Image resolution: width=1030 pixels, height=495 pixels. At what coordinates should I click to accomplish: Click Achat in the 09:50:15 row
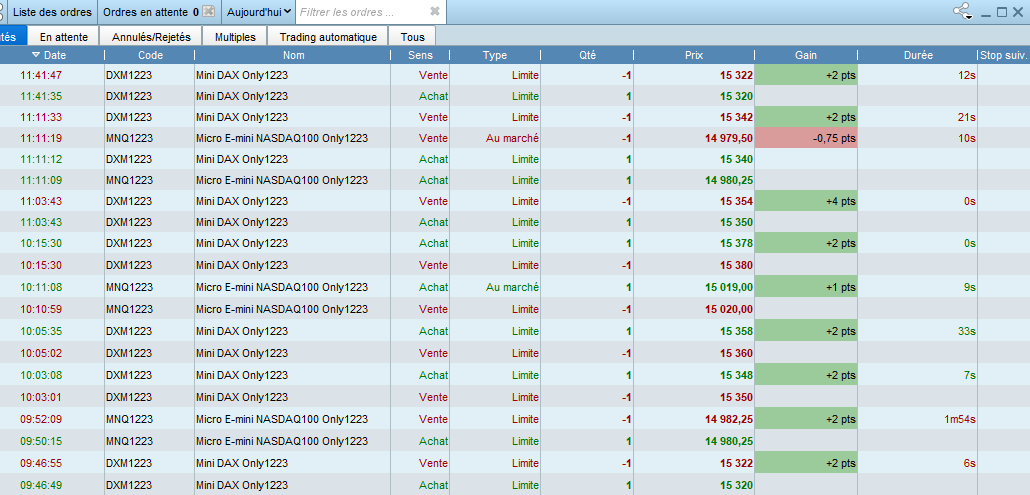[434, 441]
